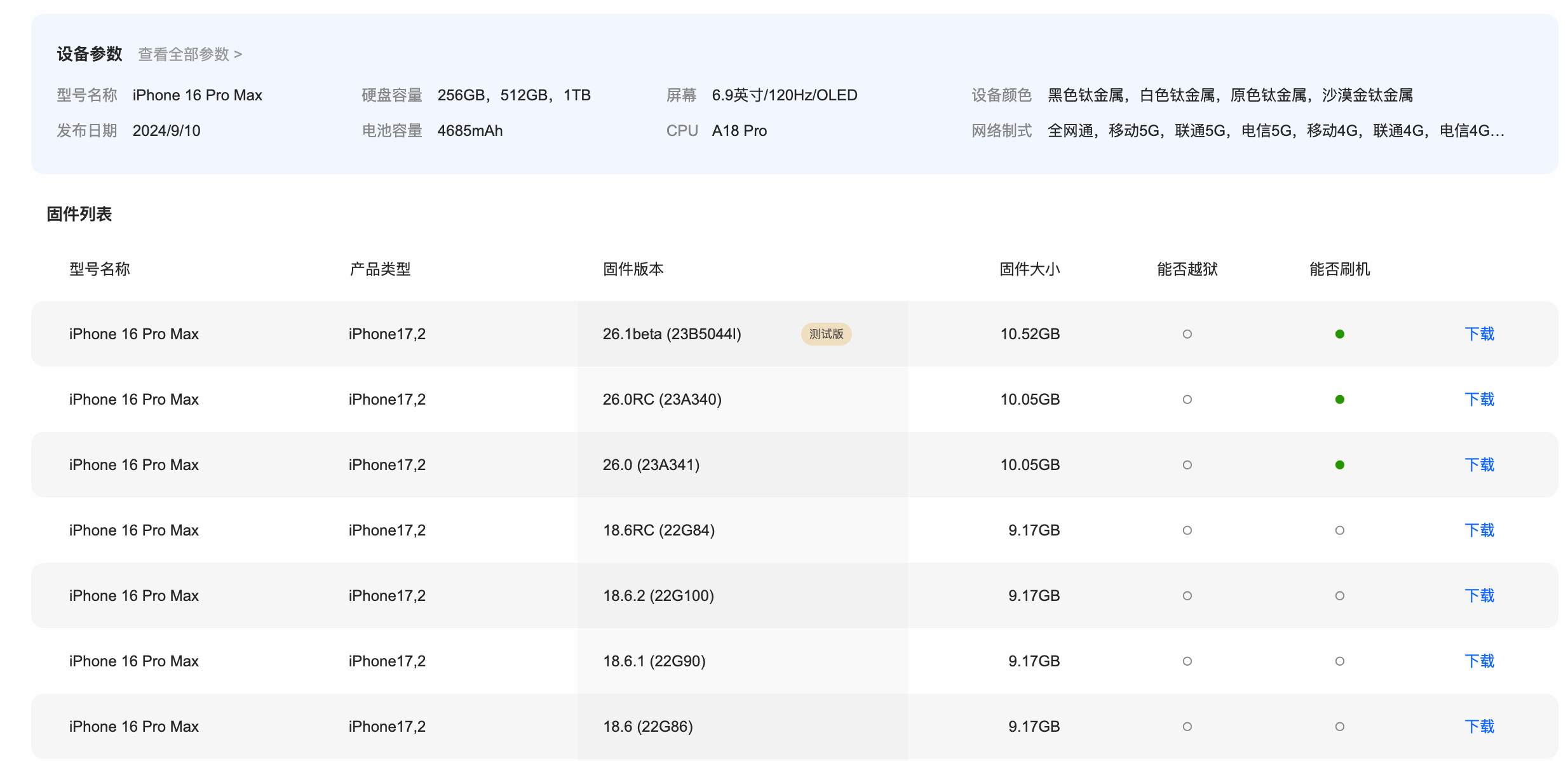Click jailbreak status circle for 26.1beta row
Image resolution: width=1568 pixels, height=761 pixels.
pyautogui.click(x=1187, y=334)
